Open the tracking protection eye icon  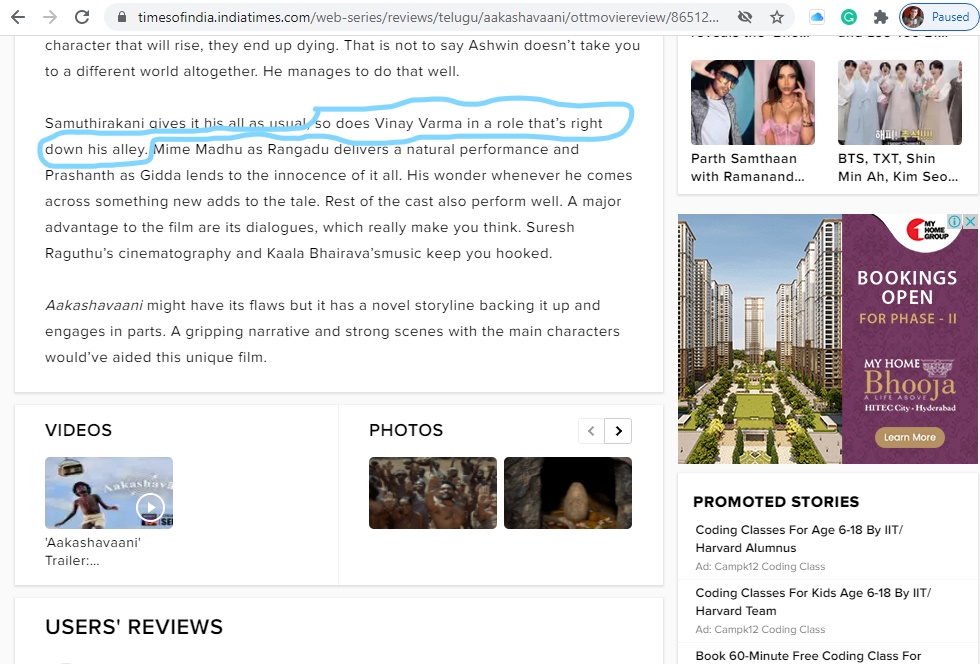point(744,17)
